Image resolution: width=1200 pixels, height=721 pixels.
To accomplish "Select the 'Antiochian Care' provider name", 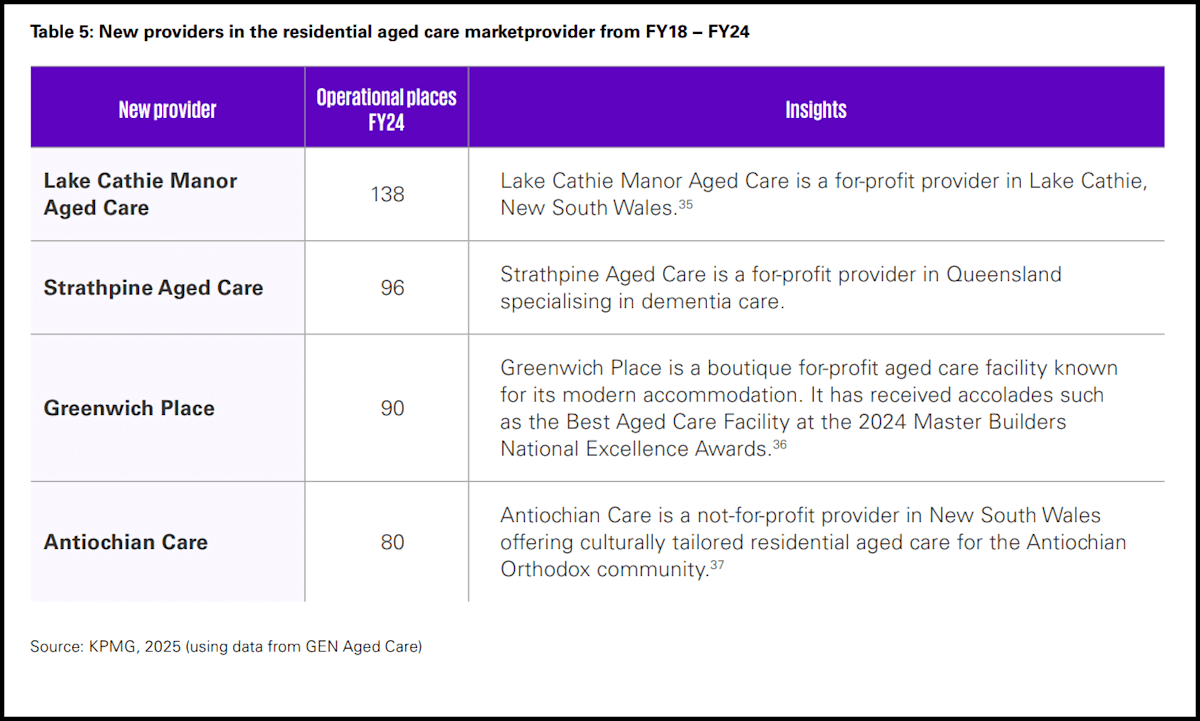I will pos(126,542).
